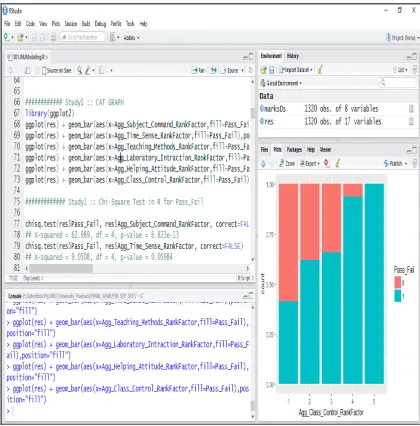The height and width of the screenshot is (426, 420).
Task: Click the workspace panes grid icon
Action: click(x=113, y=37)
